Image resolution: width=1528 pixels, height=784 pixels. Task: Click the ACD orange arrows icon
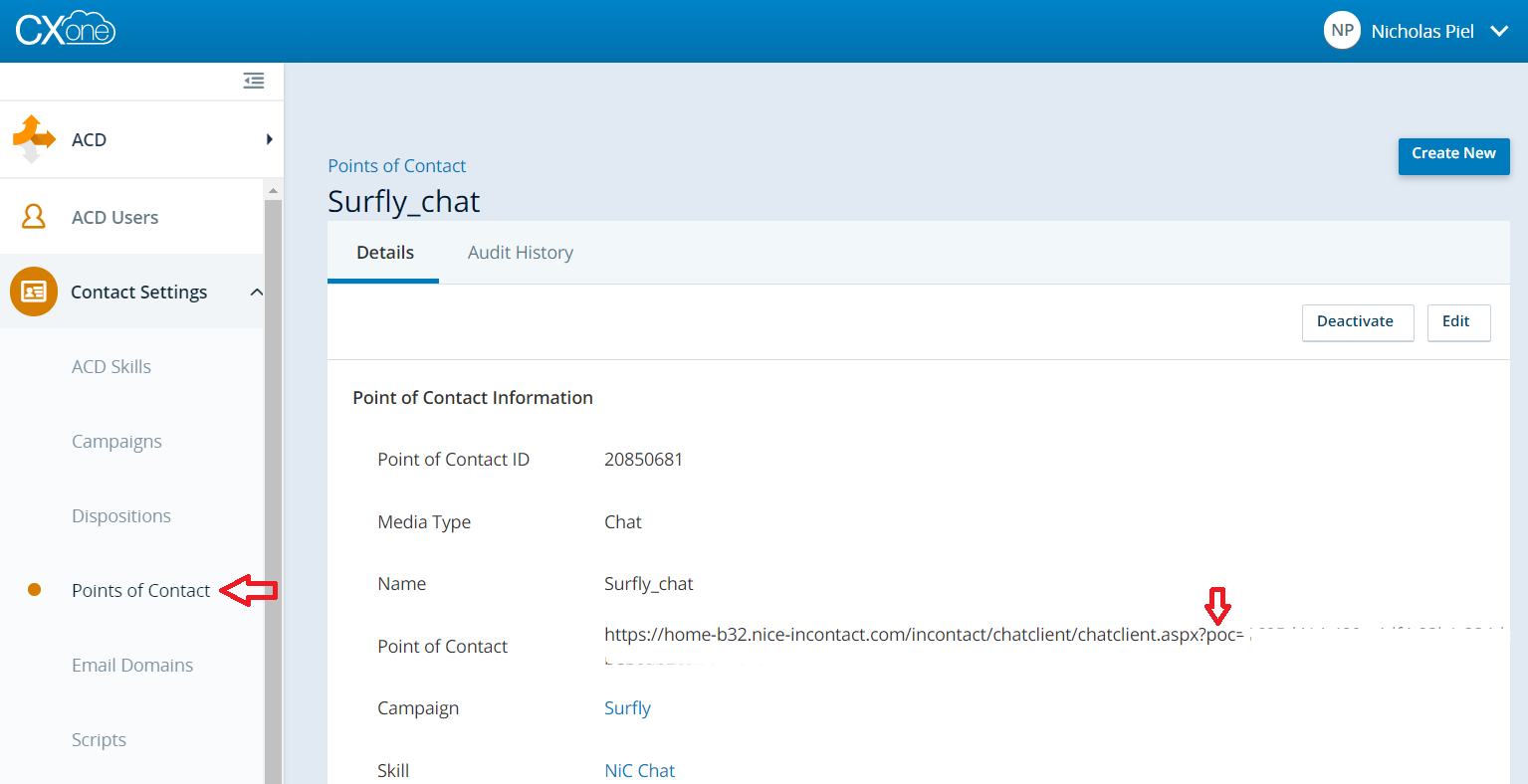33,138
